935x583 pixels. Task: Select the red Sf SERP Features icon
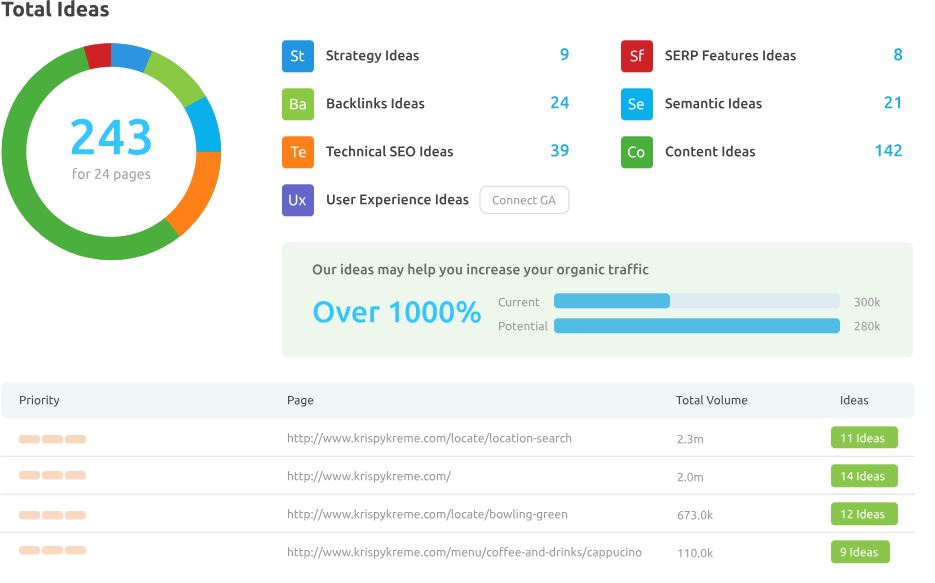click(636, 56)
